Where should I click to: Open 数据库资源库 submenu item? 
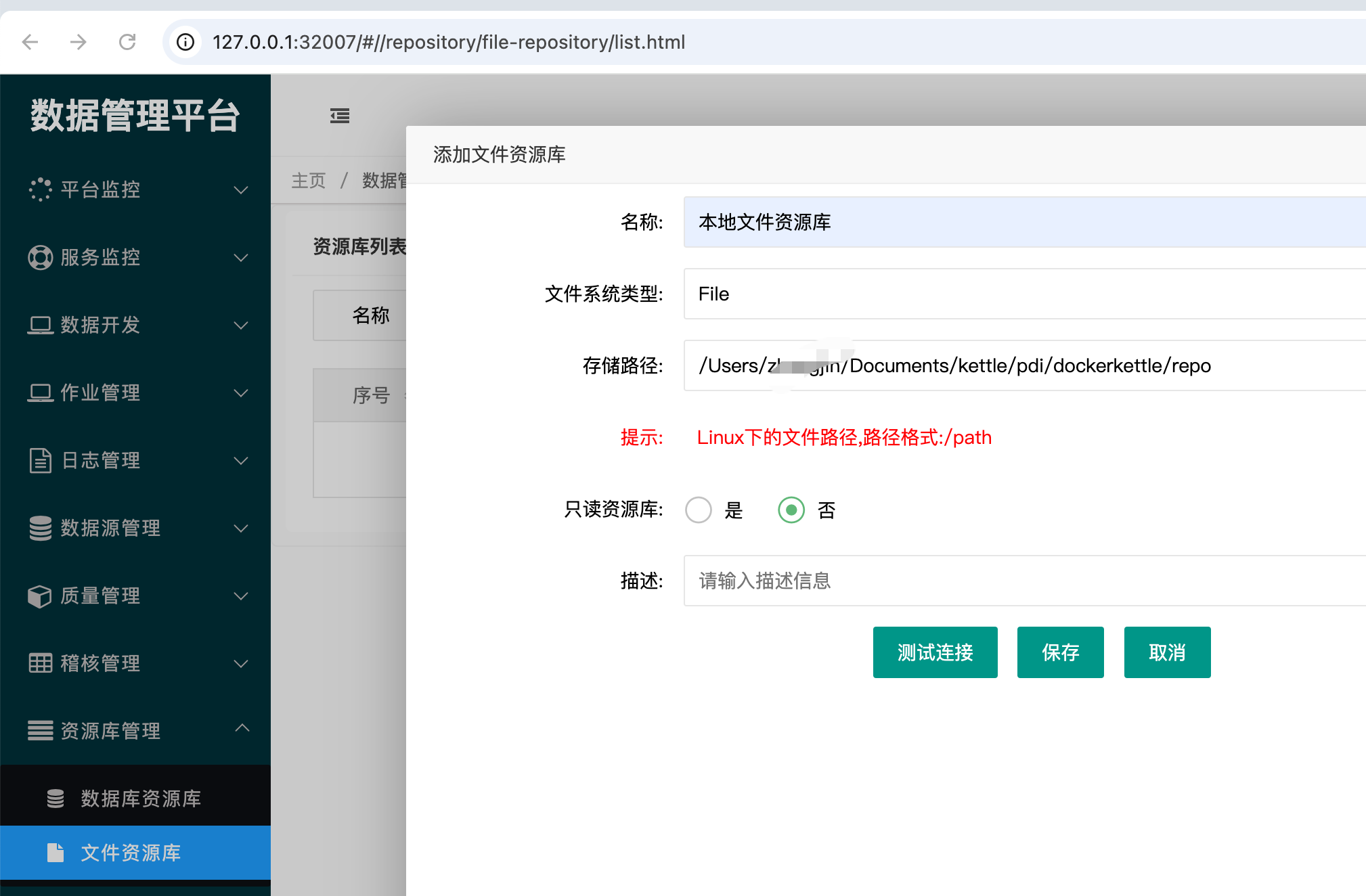(141, 799)
